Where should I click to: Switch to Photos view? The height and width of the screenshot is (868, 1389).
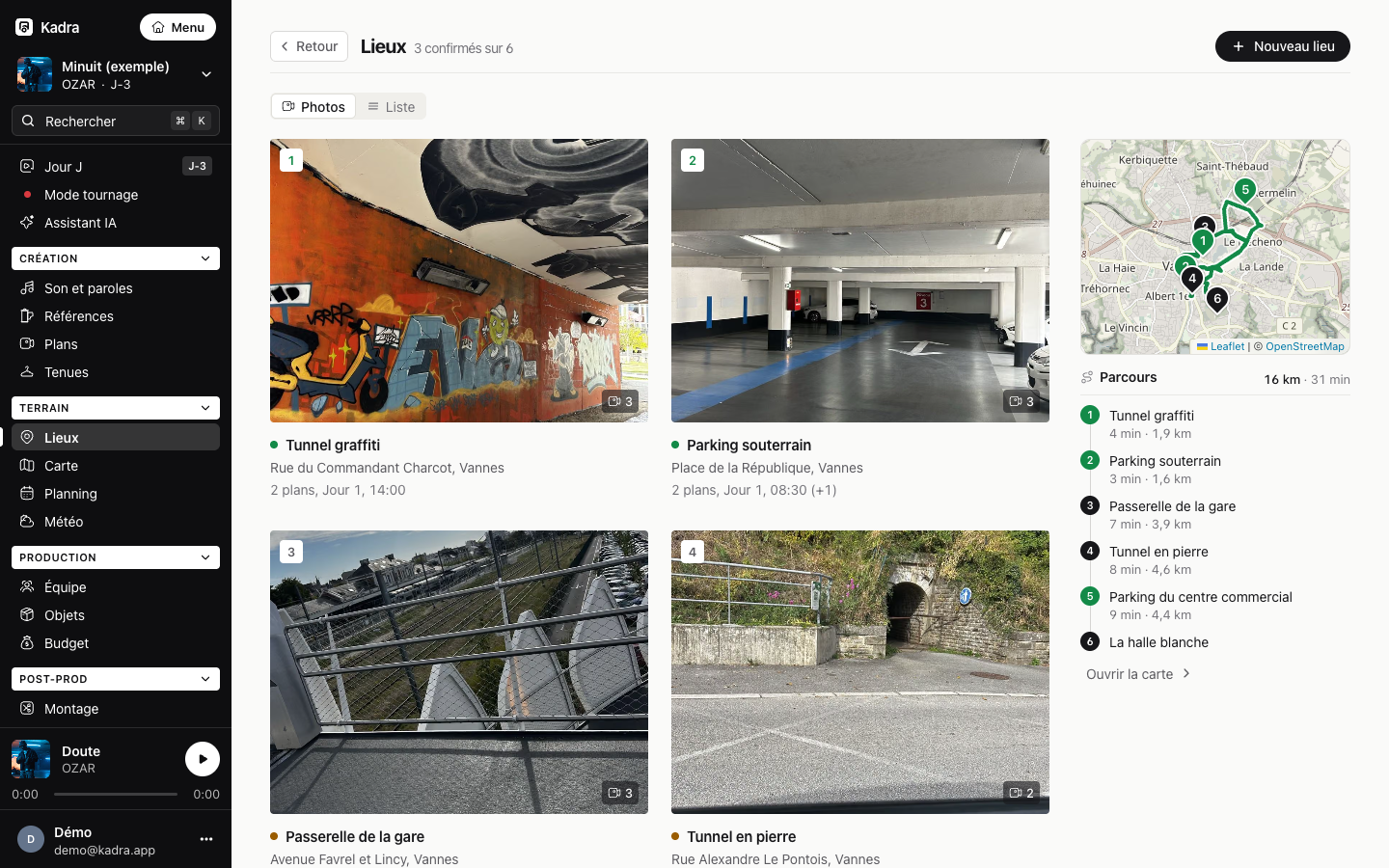[313, 106]
